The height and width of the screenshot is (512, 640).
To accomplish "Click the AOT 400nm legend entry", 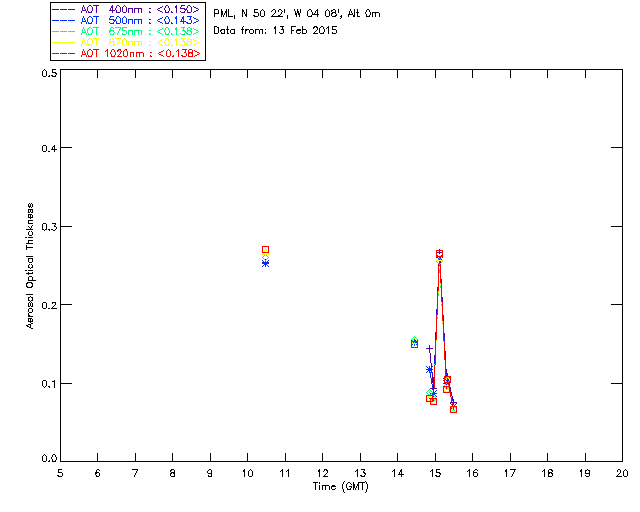I will (x=127, y=9).
